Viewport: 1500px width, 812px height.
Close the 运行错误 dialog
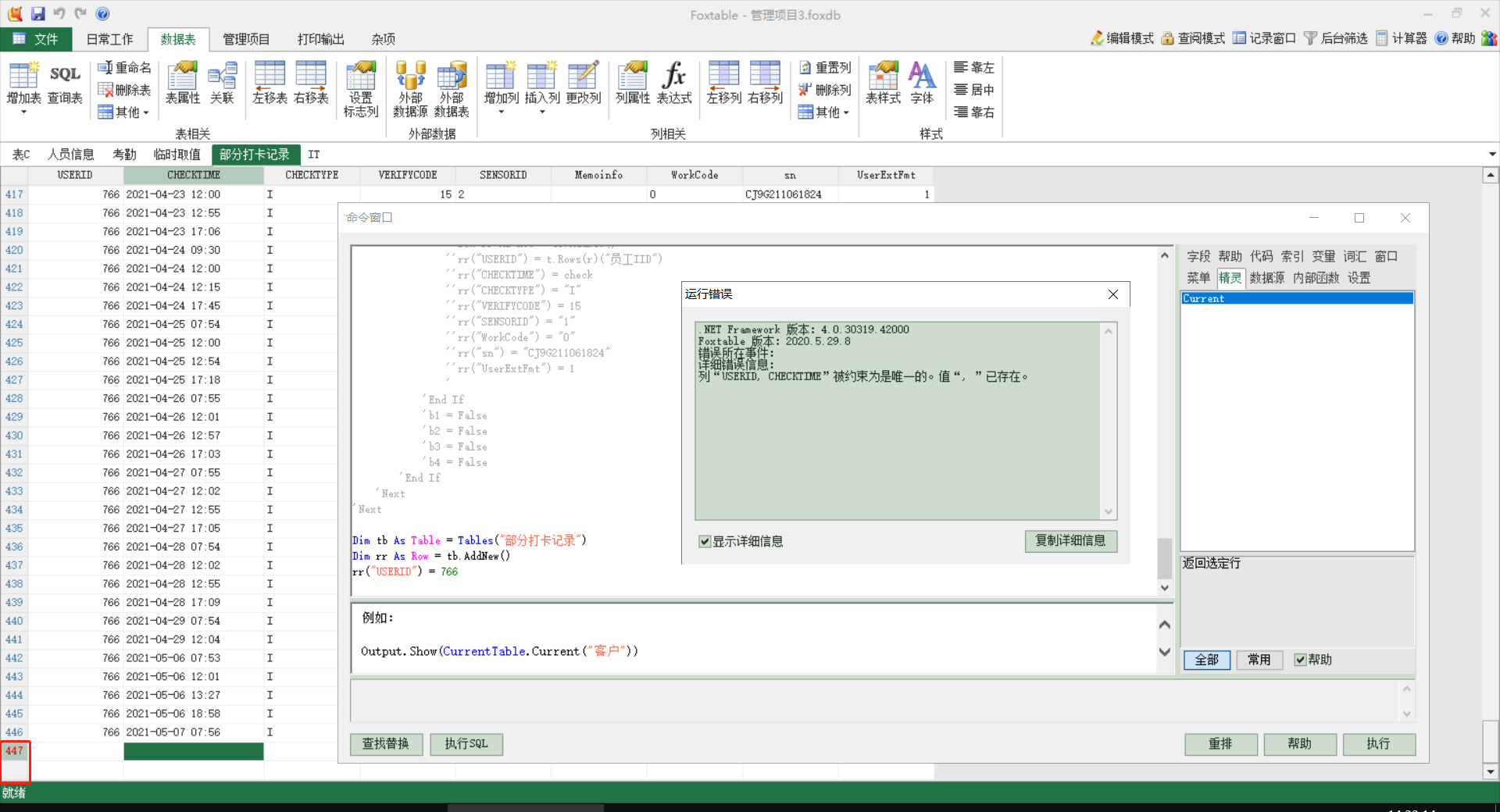(x=1113, y=294)
